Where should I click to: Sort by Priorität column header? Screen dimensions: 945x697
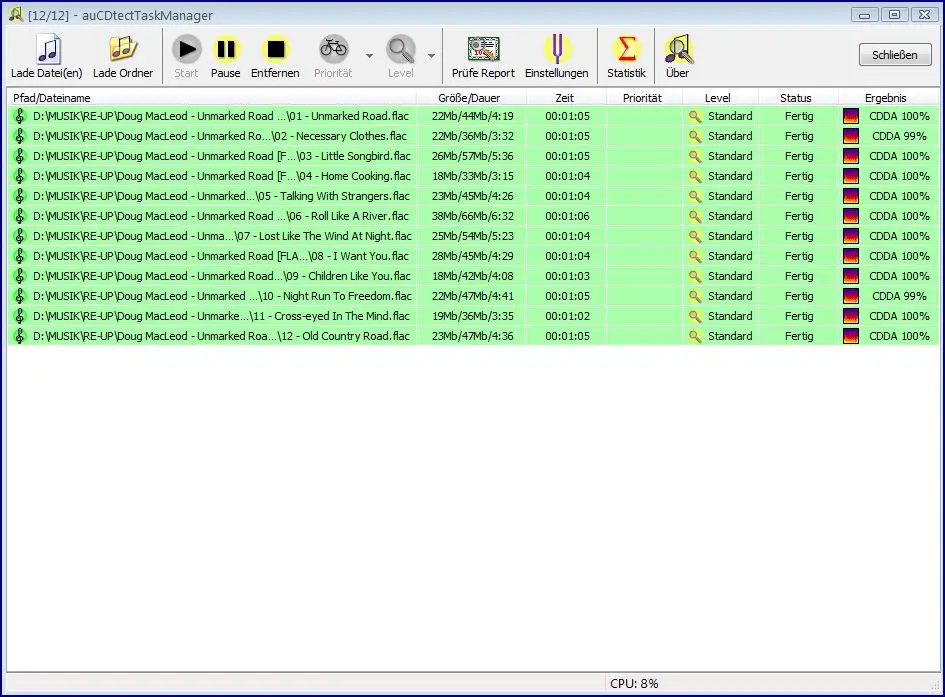click(x=643, y=98)
